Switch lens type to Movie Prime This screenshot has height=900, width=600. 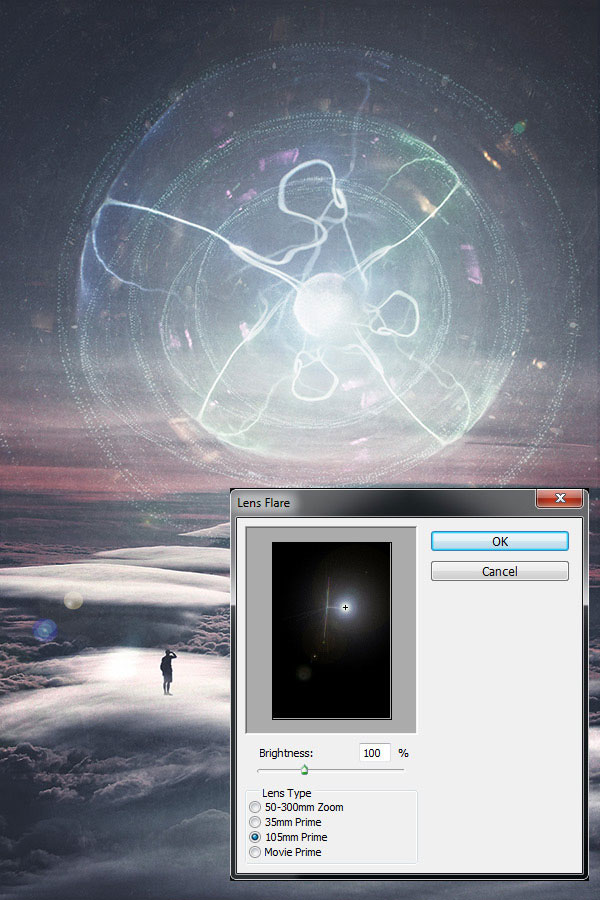[256, 852]
